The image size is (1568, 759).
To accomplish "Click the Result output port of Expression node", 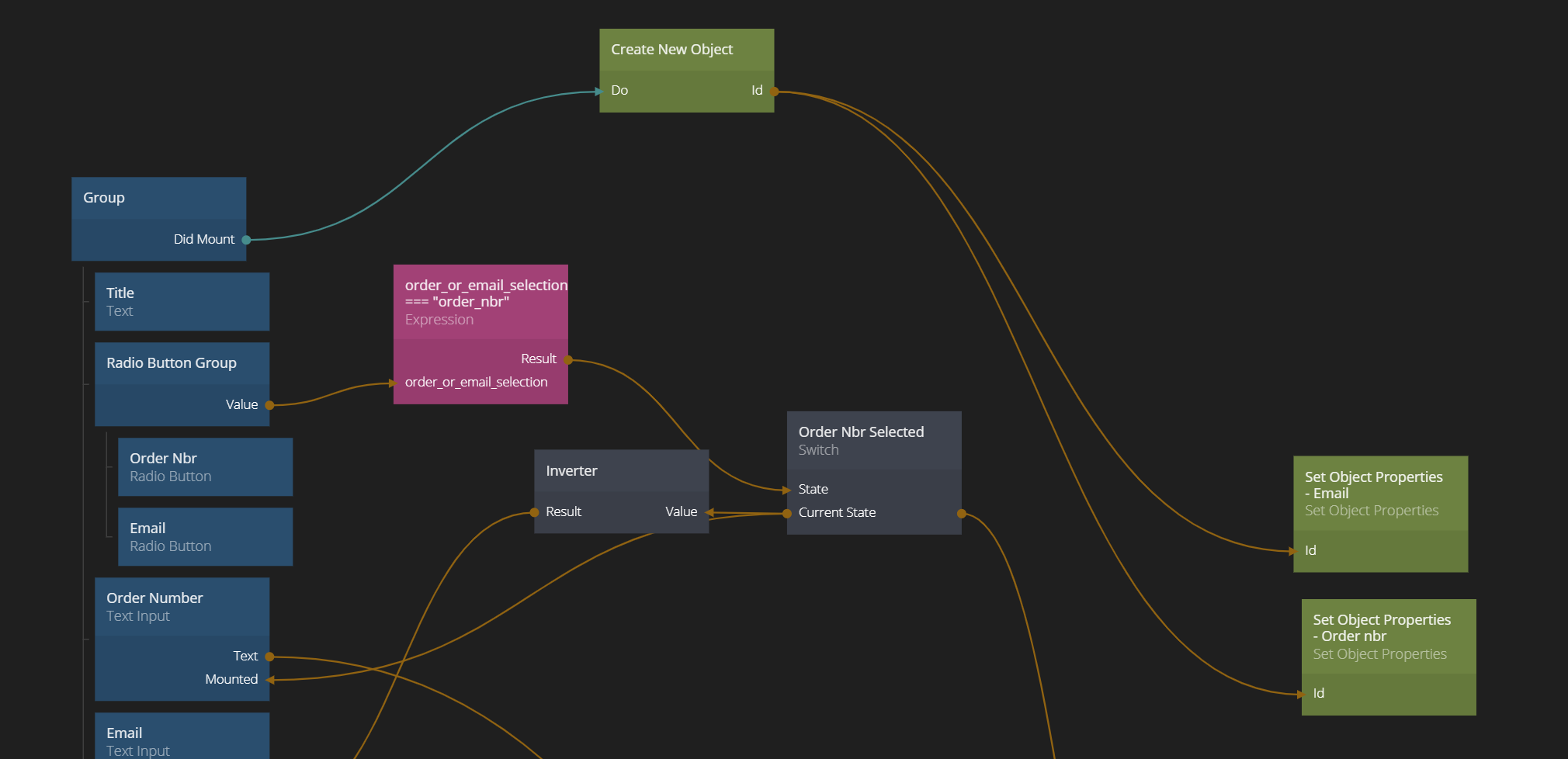I will pos(568,360).
